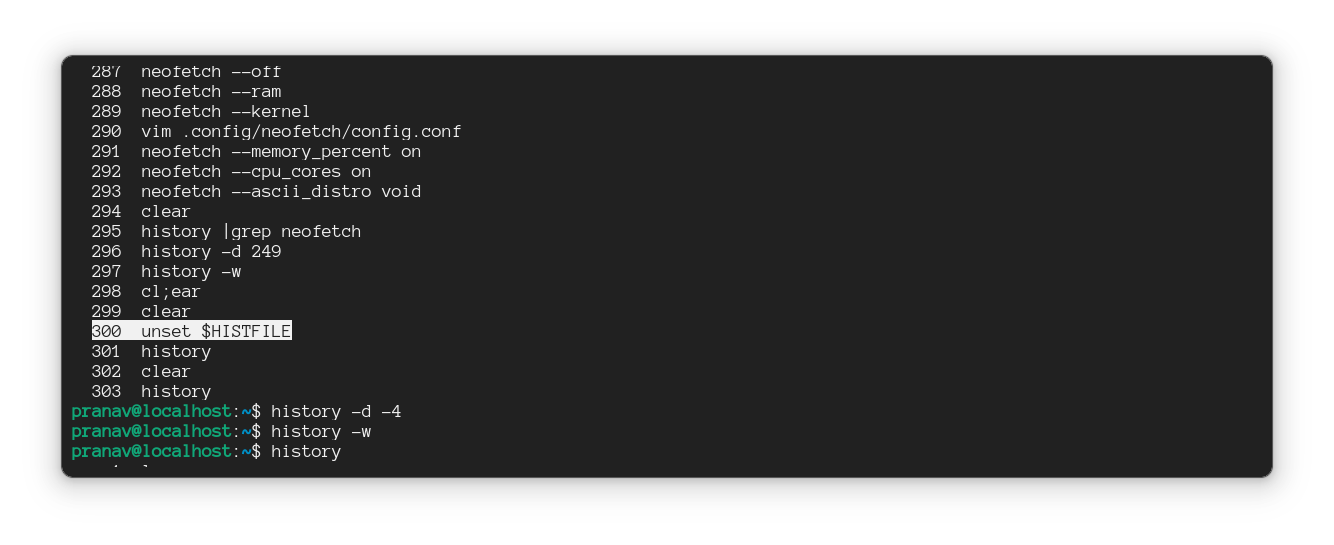Click line 301 history entry
This screenshot has width=1334, height=545.
point(175,351)
